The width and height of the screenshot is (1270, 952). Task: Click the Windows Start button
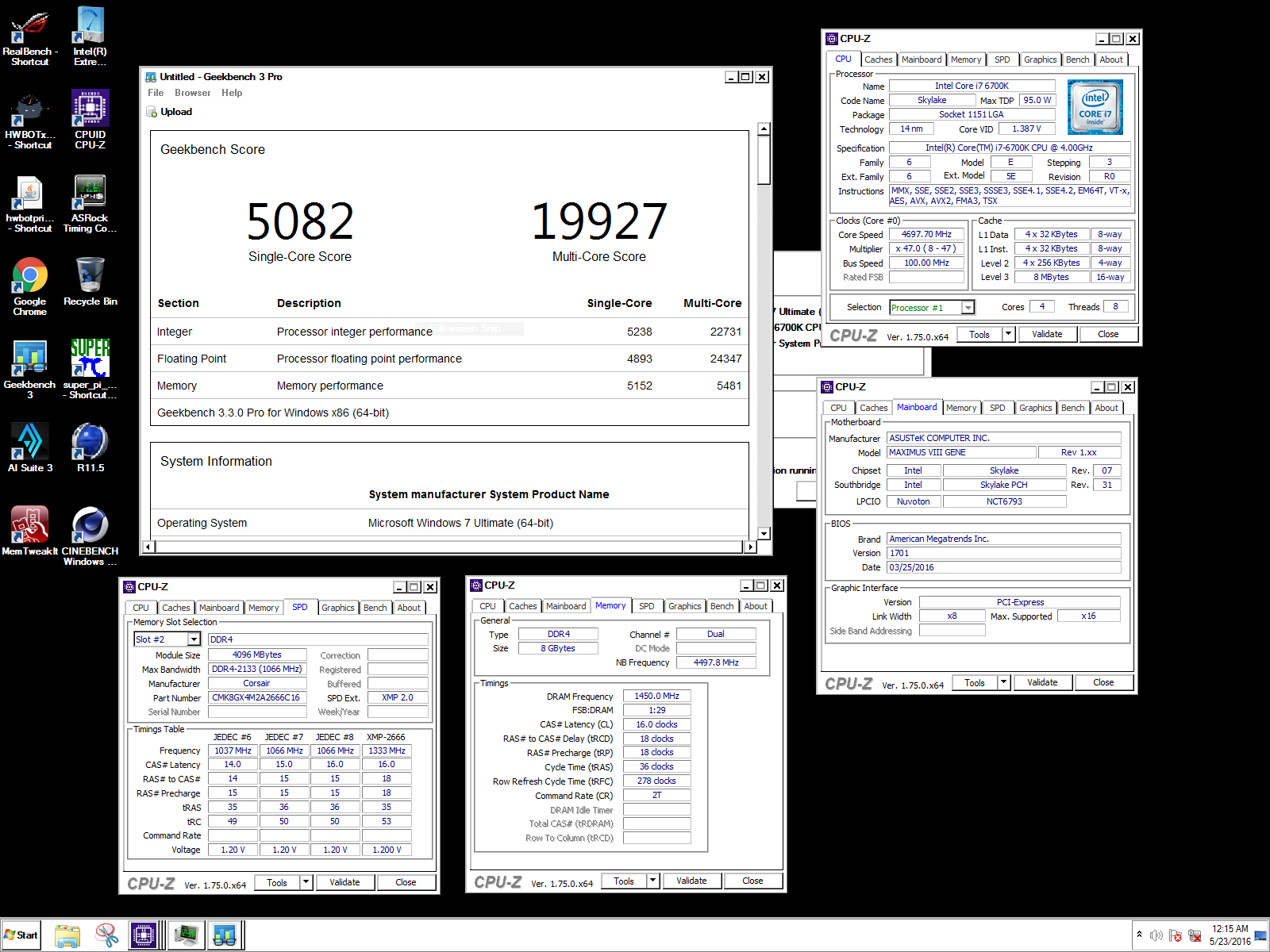pos(21,935)
